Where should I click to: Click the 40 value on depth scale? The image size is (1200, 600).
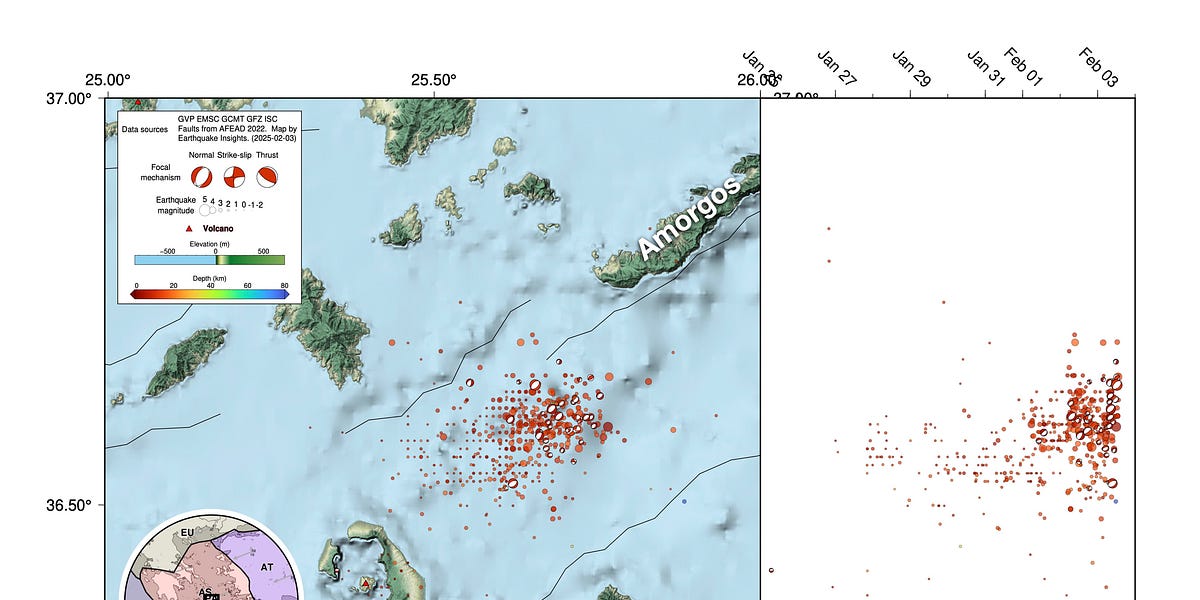(x=210, y=285)
